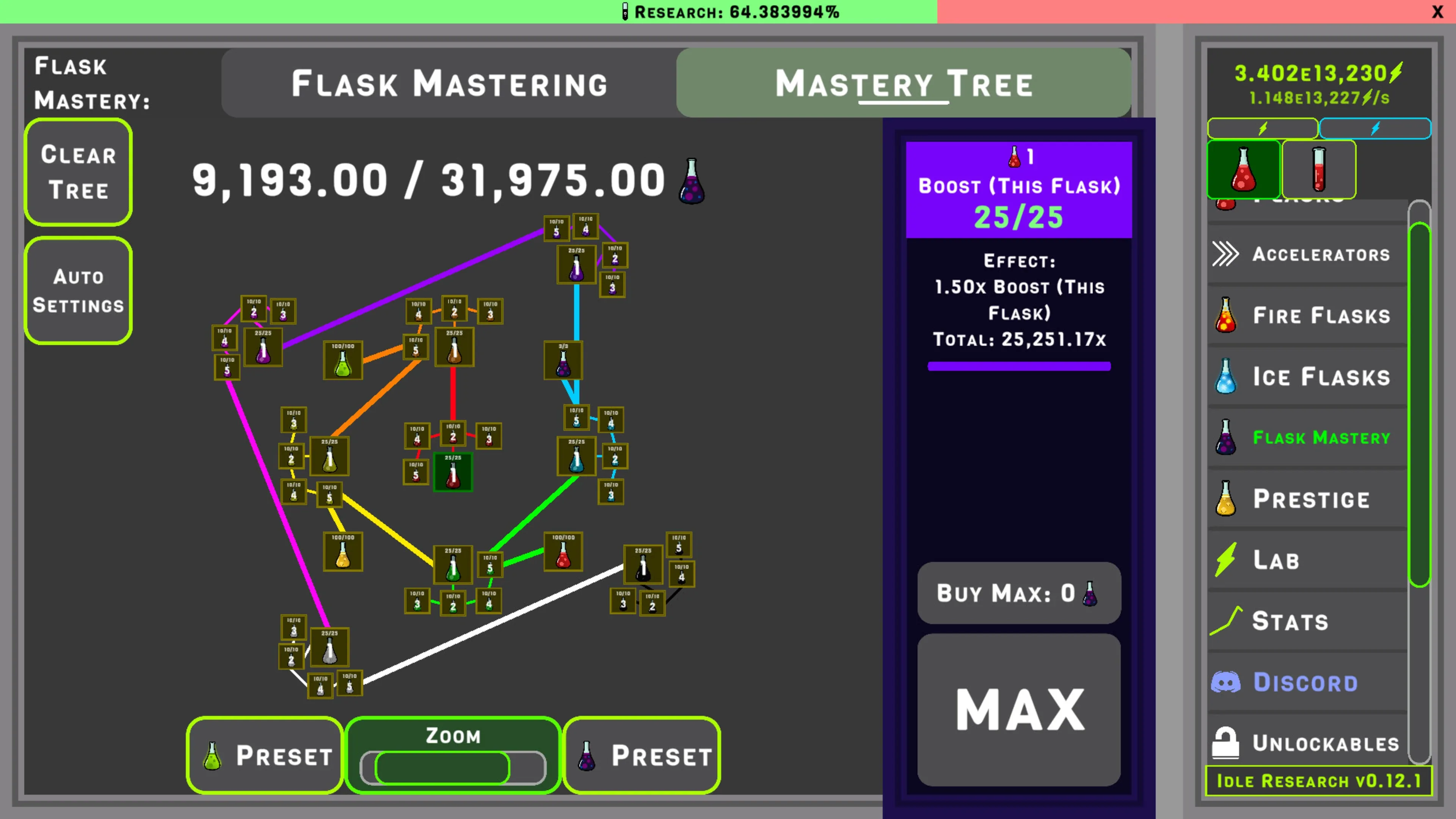Select the red test tube toggle
Viewport: 1456px width, 819px height.
[1318, 169]
